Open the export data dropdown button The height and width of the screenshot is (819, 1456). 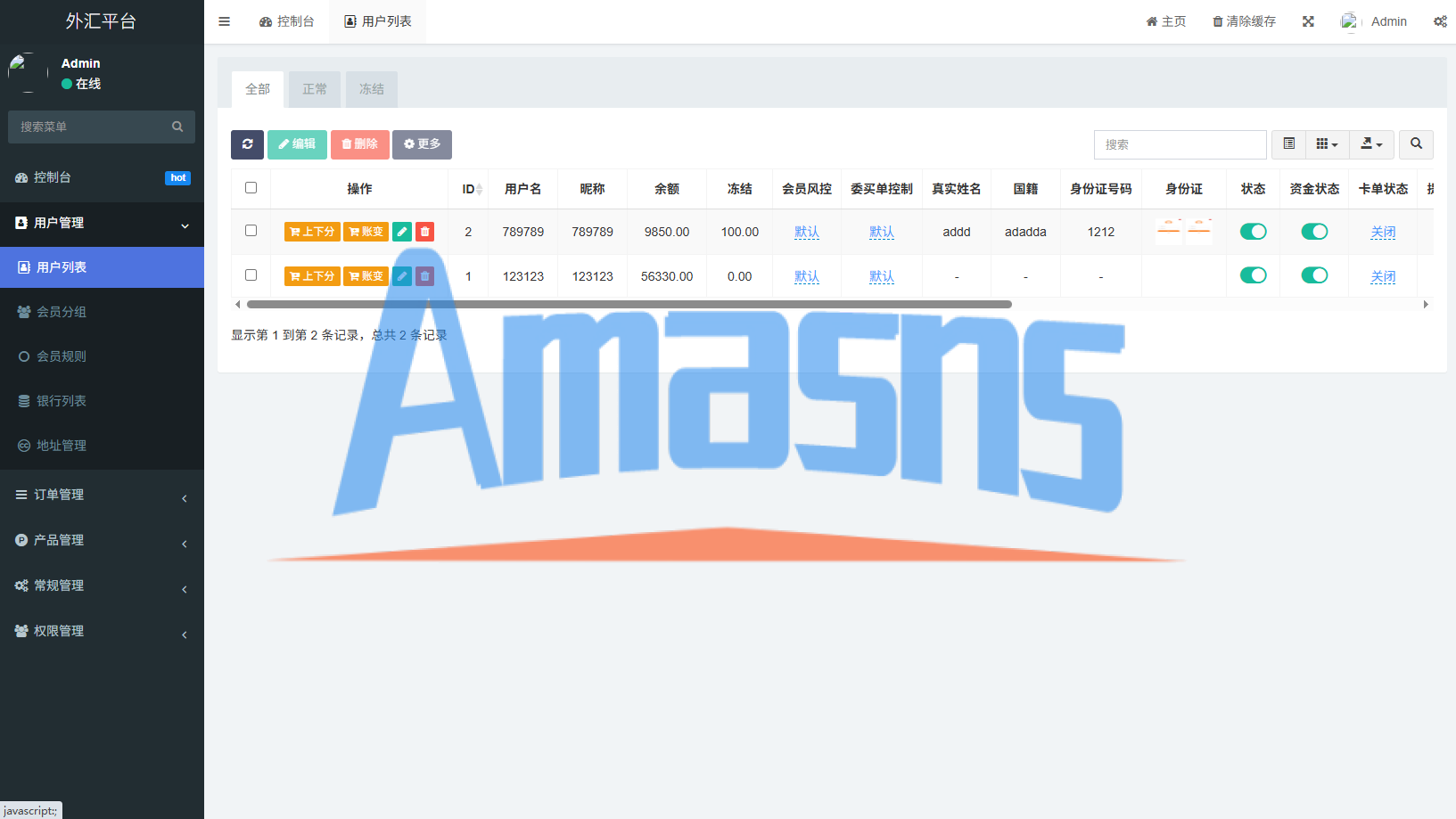pos(1371,144)
